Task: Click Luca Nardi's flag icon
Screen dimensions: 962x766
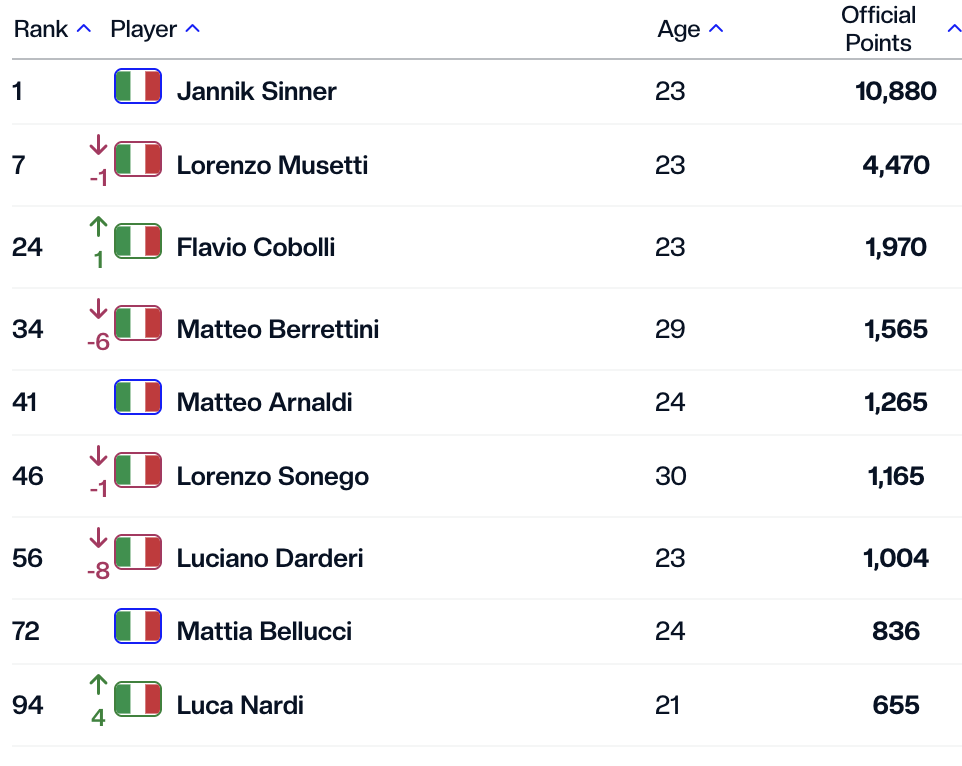Action: click(x=138, y=699)
